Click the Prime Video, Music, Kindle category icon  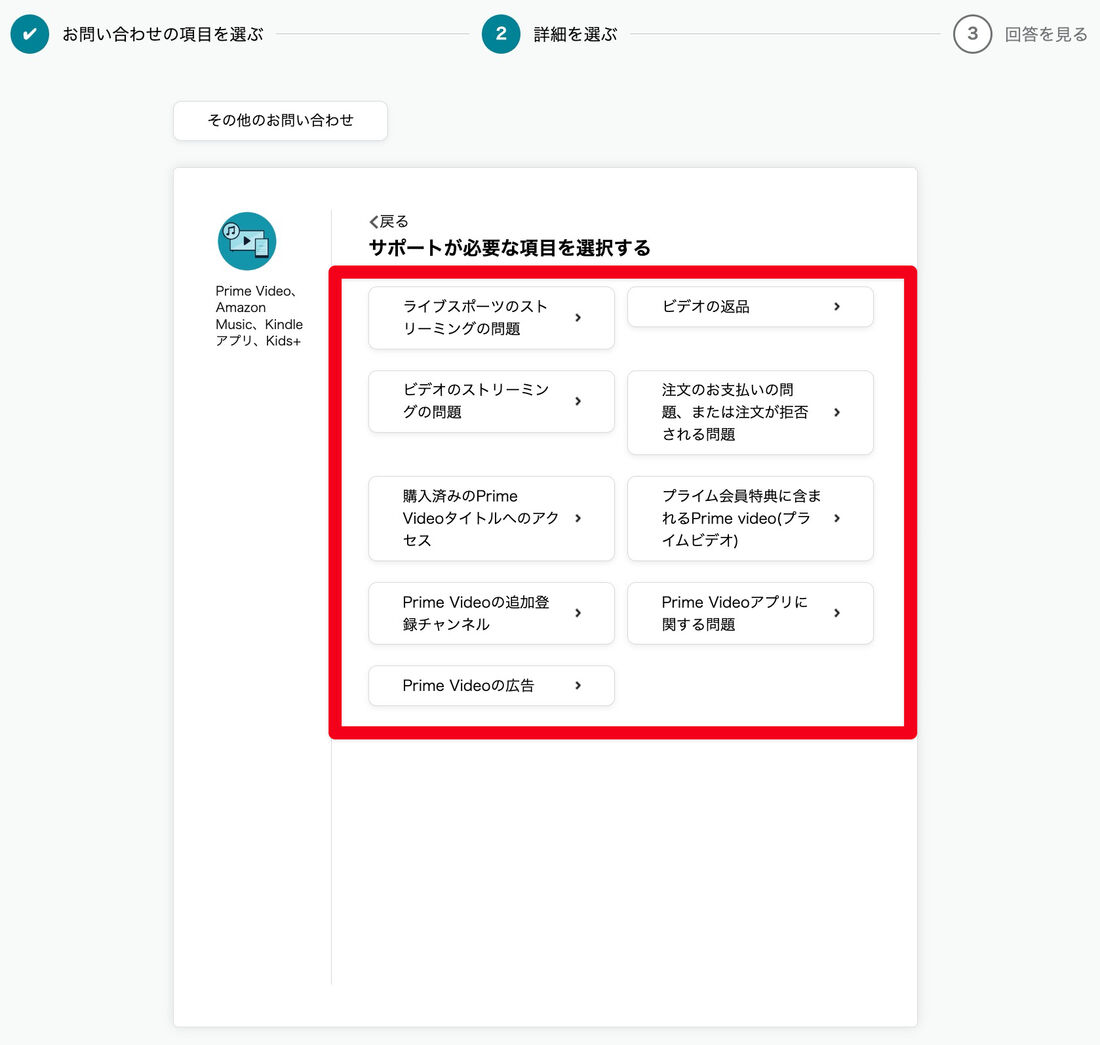(x=247, y=241)
